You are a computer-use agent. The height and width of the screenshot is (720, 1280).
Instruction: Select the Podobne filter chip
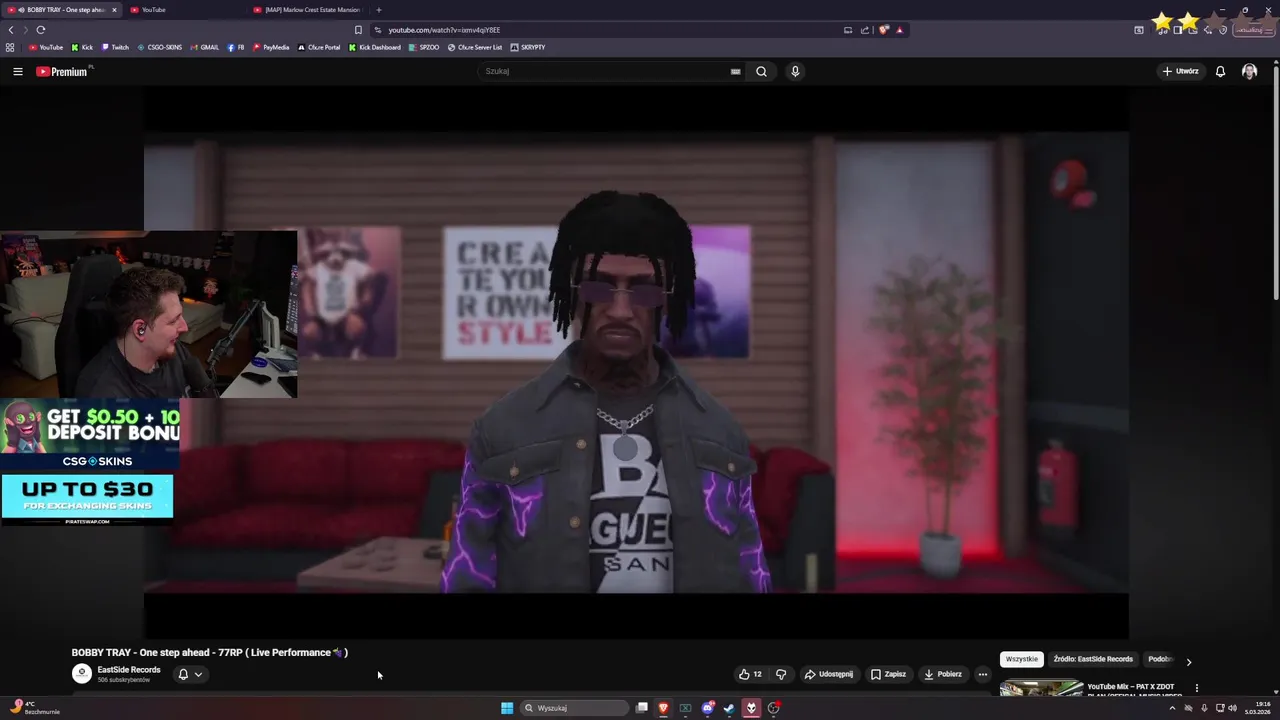click(x=1160, y=659)
